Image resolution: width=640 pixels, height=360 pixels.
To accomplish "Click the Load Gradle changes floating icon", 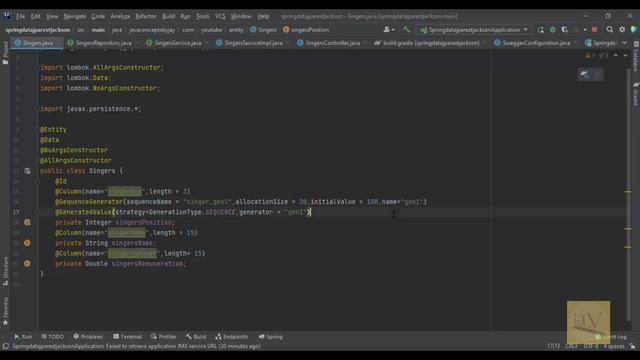I will 585,75.
